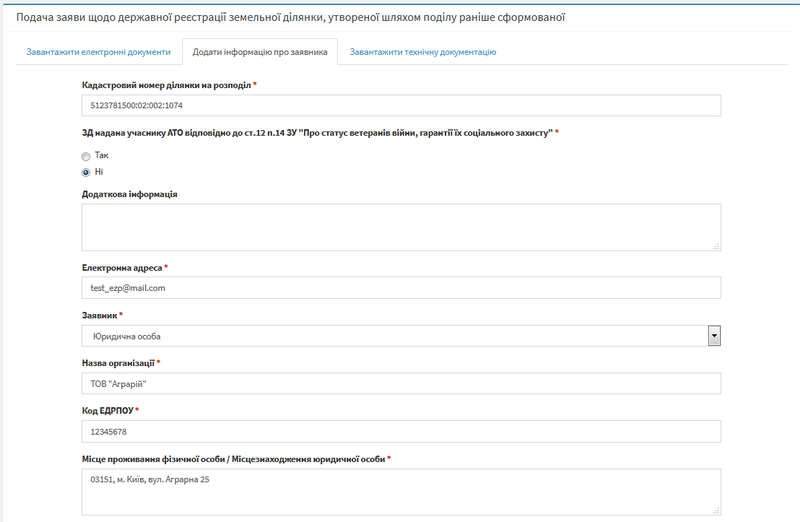Focus the cadastral number field 5123781500:02:002:1074
This screenshot has width=800, height=522.
click(400, 106)
